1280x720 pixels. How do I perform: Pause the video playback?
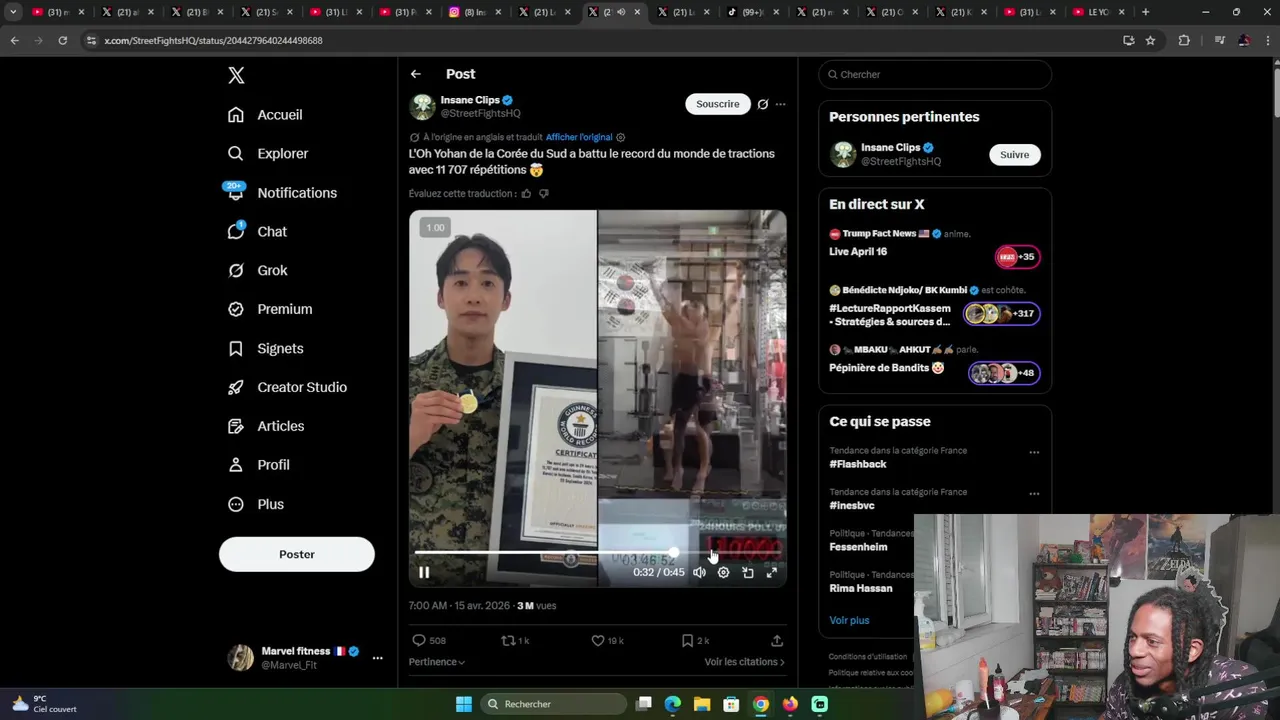pos(424,573)
